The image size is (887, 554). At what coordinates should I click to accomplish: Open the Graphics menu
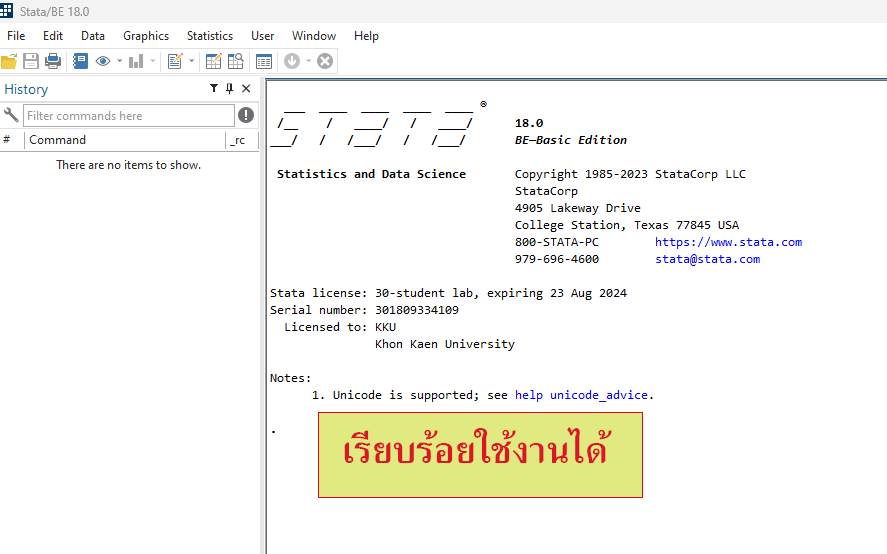[x=146, y=36]
